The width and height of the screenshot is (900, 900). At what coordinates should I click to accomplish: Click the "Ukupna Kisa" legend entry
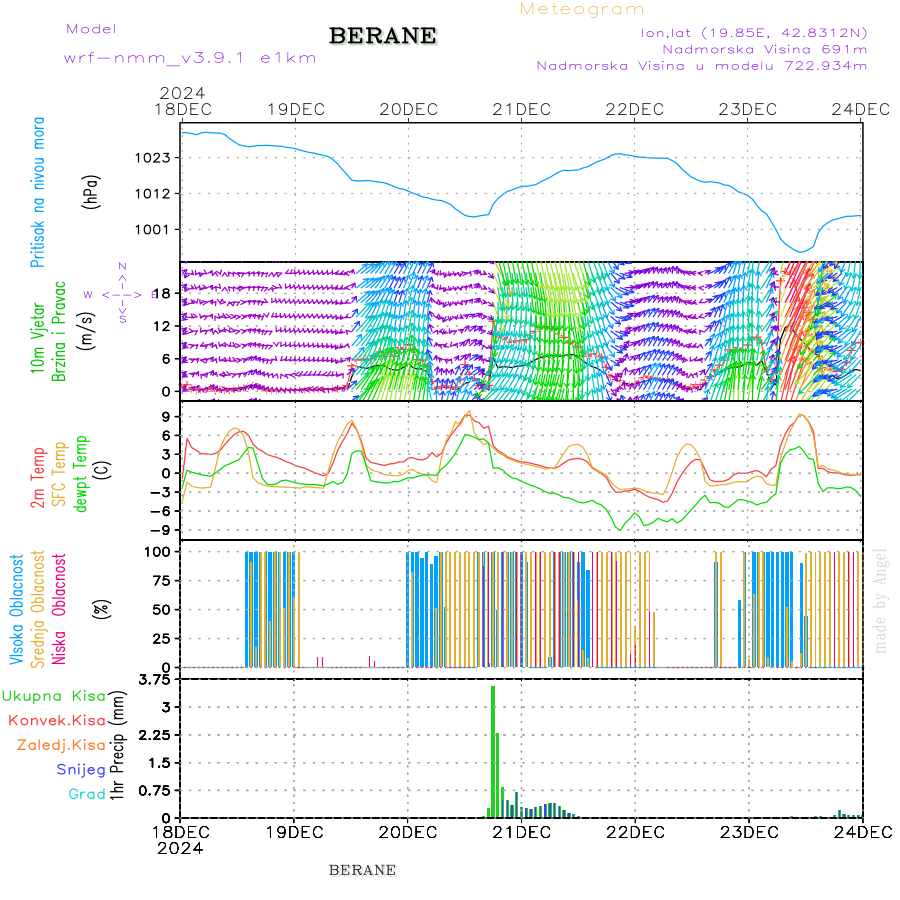point(54,696)
